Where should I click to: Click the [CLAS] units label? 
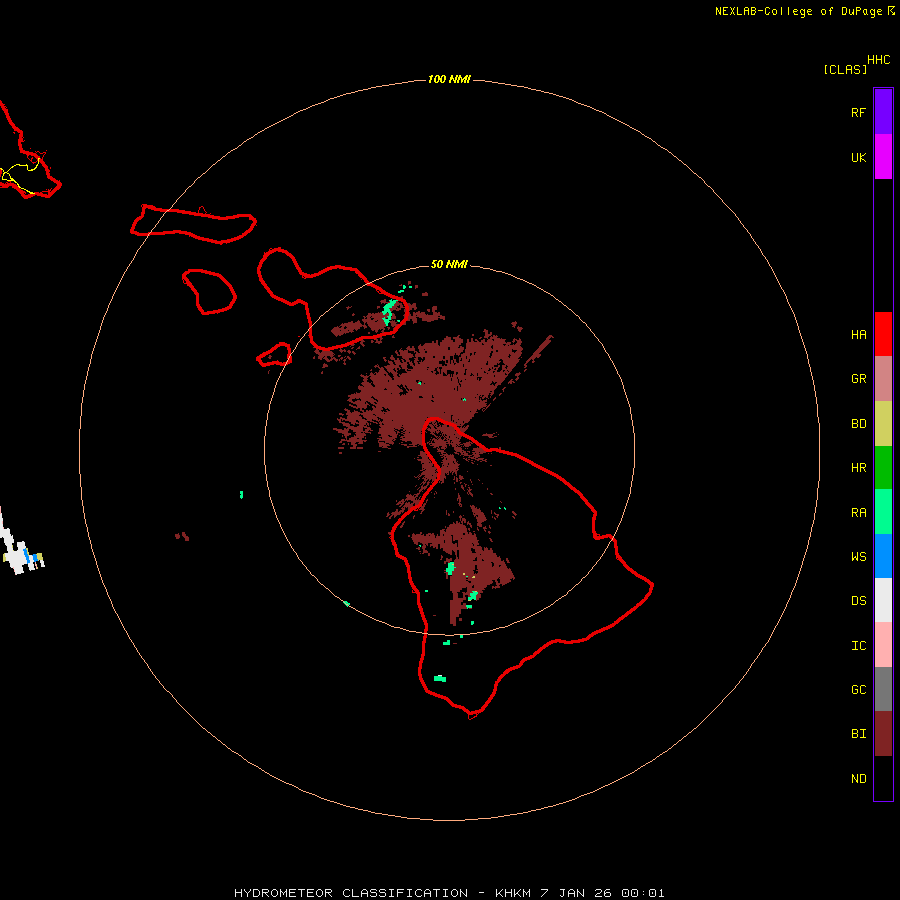845,69
